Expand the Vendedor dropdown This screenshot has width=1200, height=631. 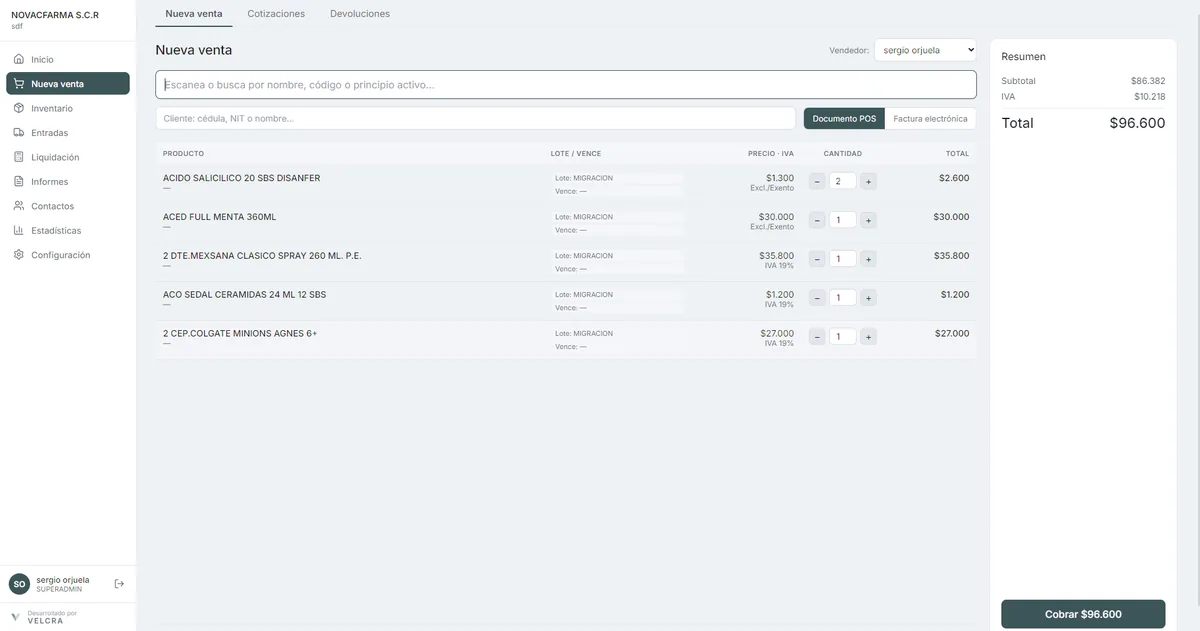(x=925, y=50)
